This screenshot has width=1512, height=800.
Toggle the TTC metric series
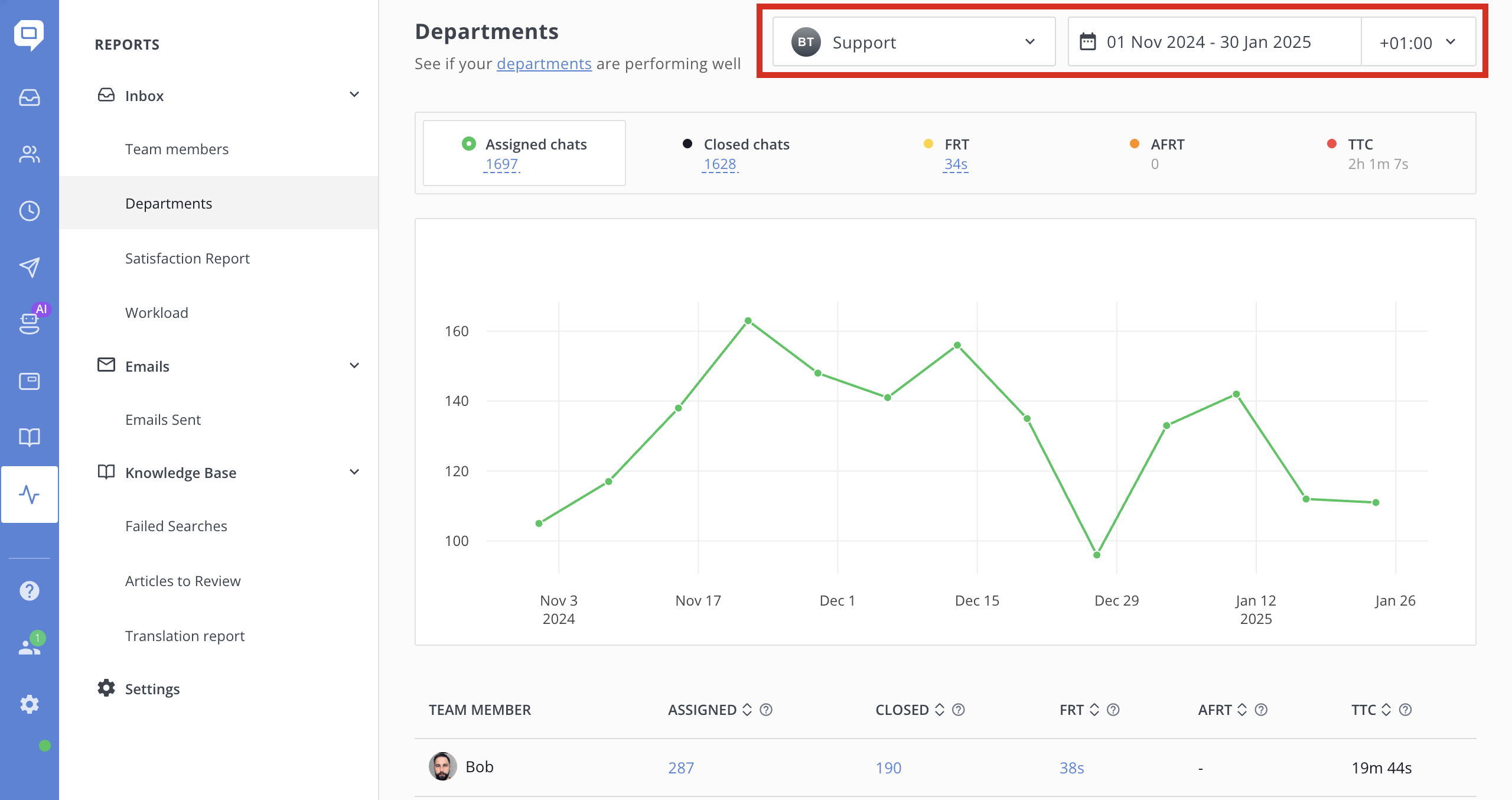click(x=1367, y=154)
